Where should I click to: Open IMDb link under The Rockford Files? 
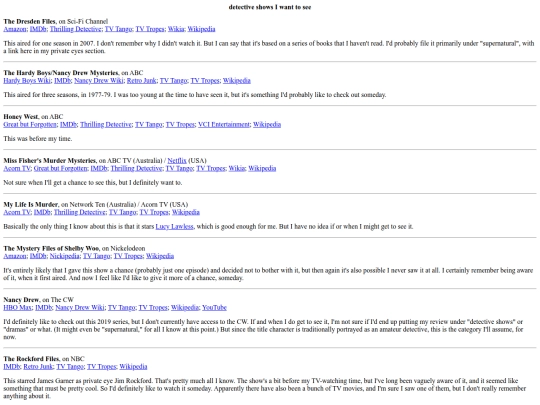(x=12, y=367)
